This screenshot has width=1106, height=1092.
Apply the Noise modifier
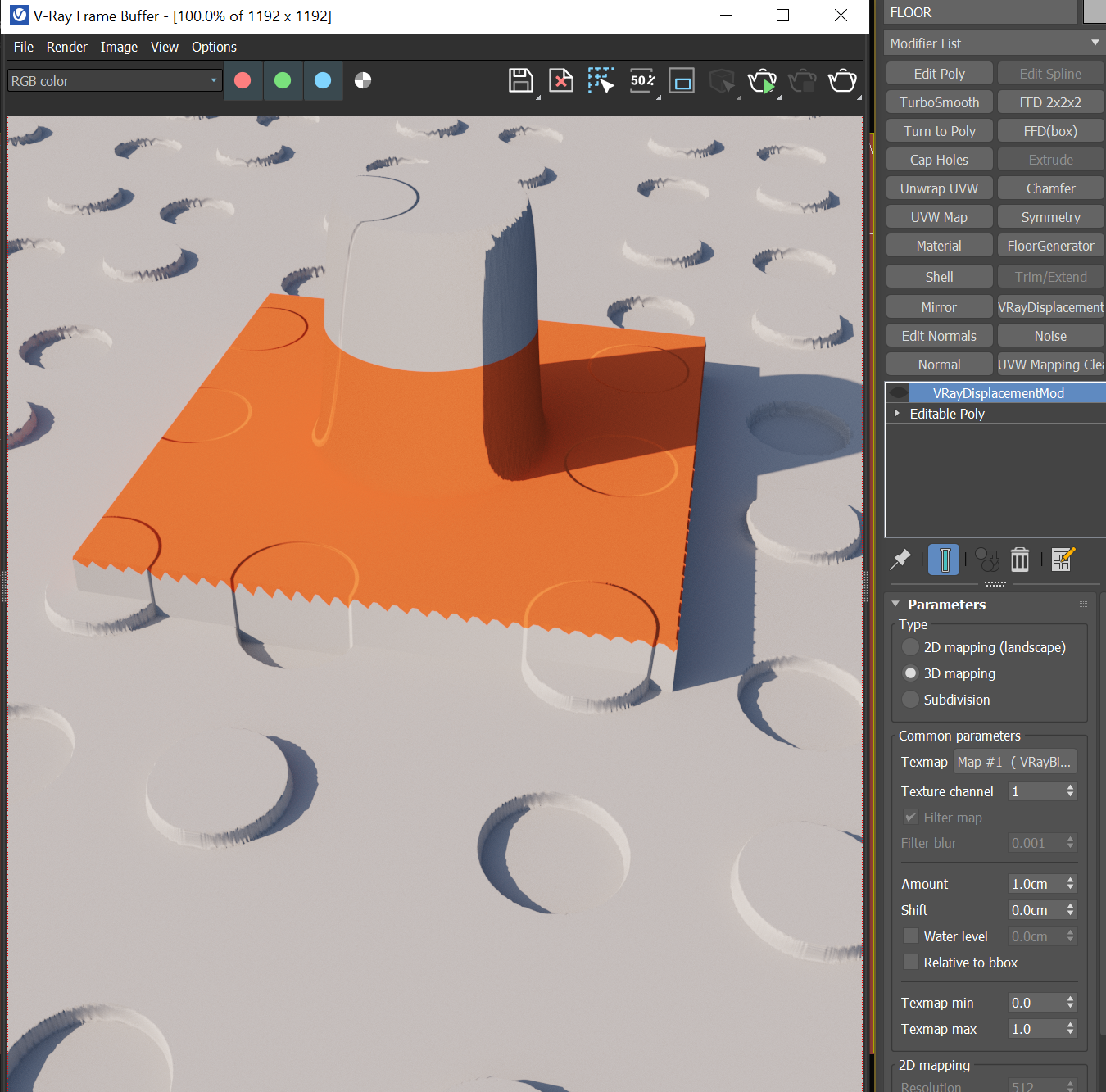tap(1051, 336)
